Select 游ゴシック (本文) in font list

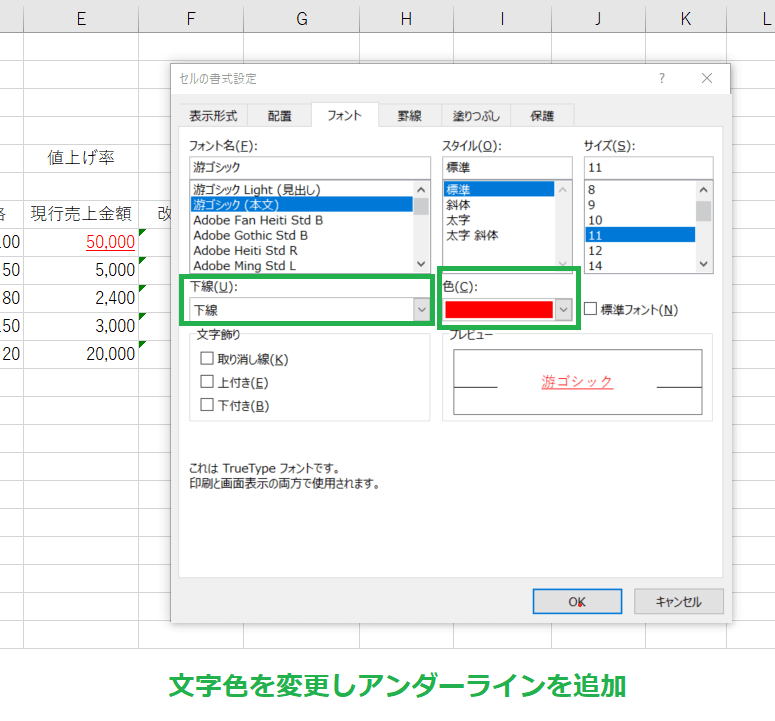(301, 204)
